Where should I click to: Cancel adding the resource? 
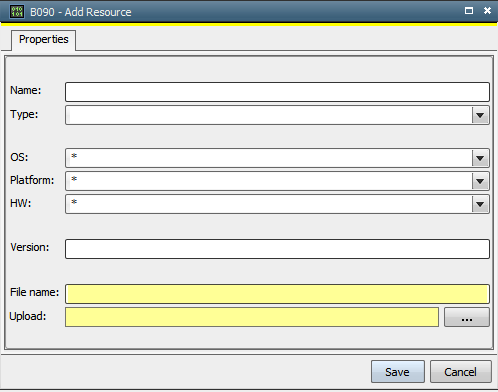pos(461,372)
